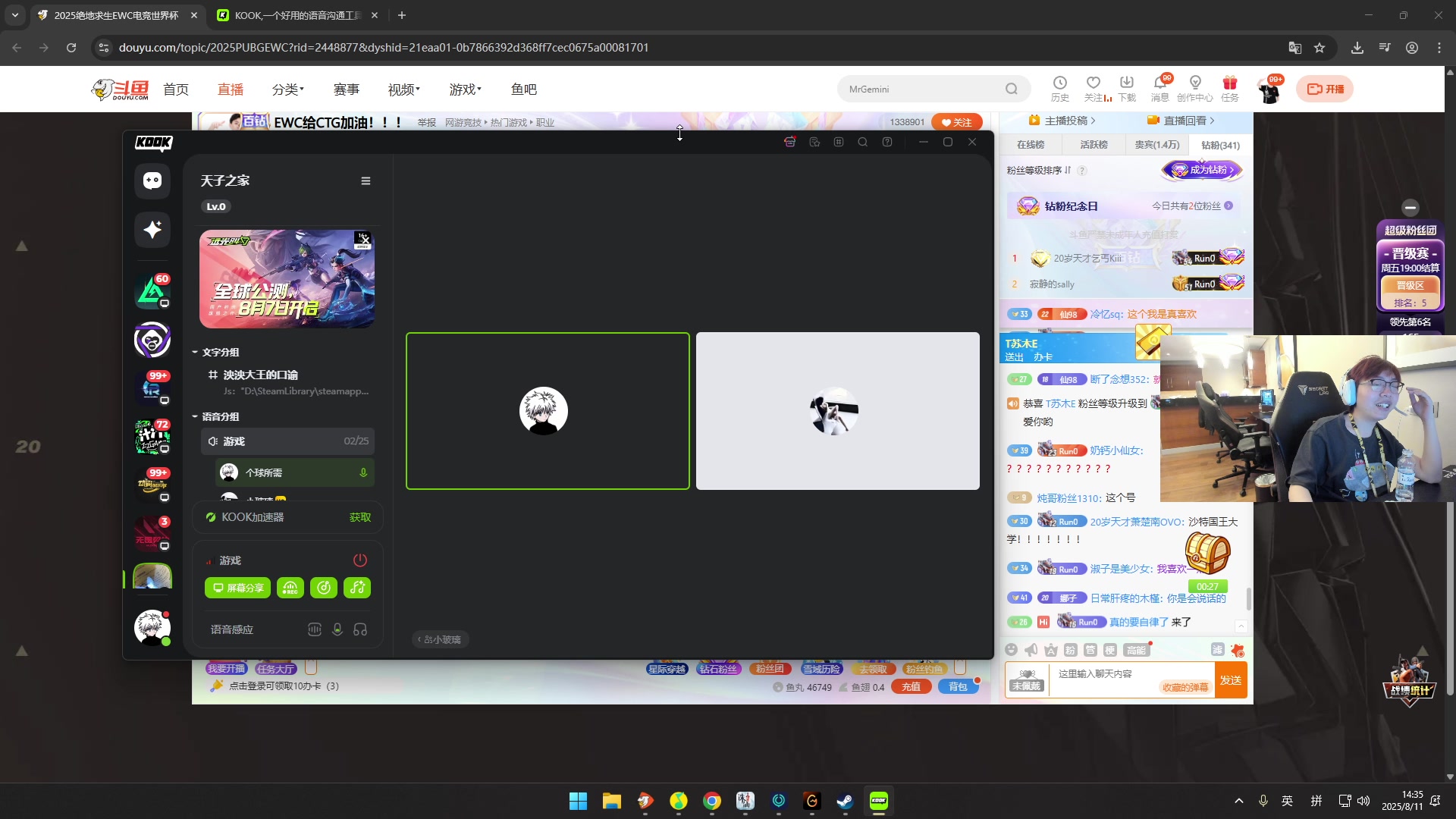The height and width of the screenshot is (819, 1456).
Task: Switch to 钻粉(341) tab
Action: pyautogui.click(x=1220, y=145)
